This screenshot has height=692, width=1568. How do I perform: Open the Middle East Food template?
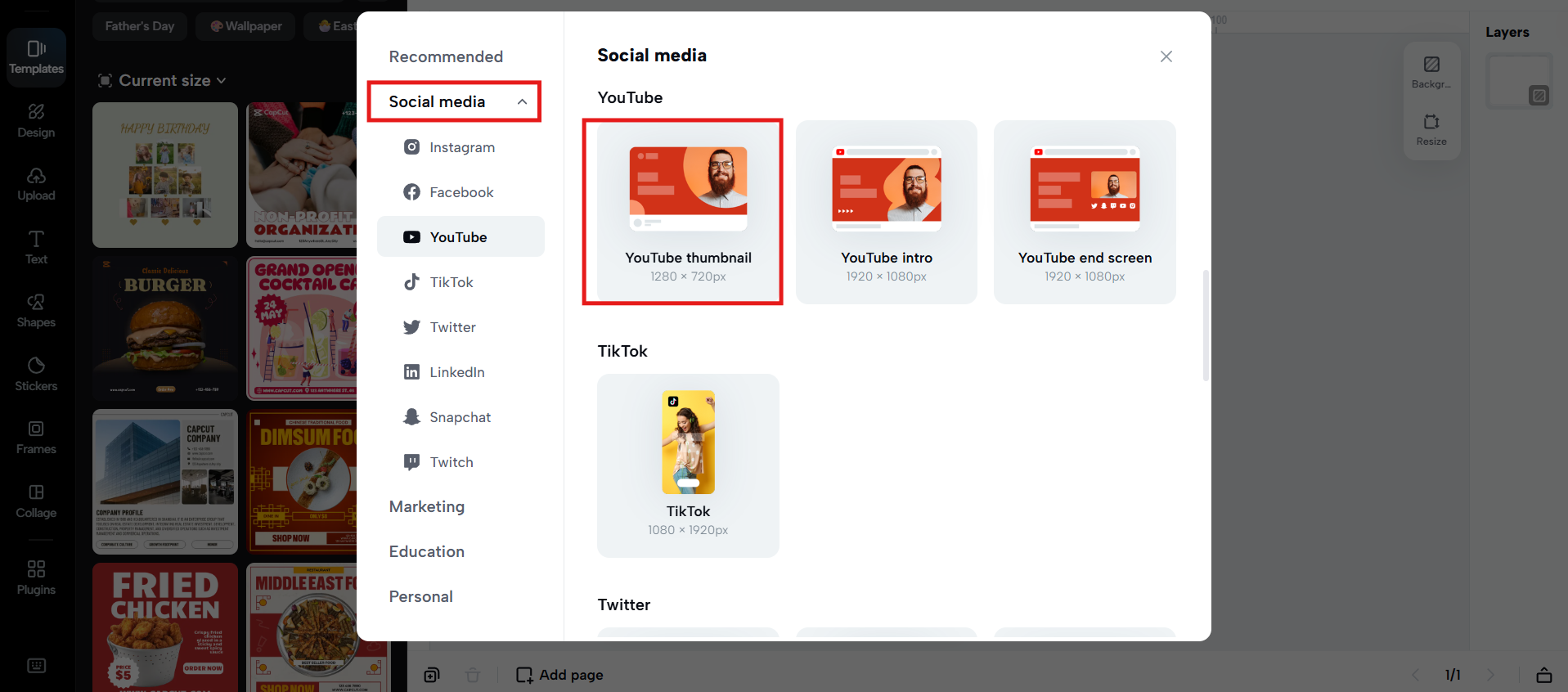302,627
